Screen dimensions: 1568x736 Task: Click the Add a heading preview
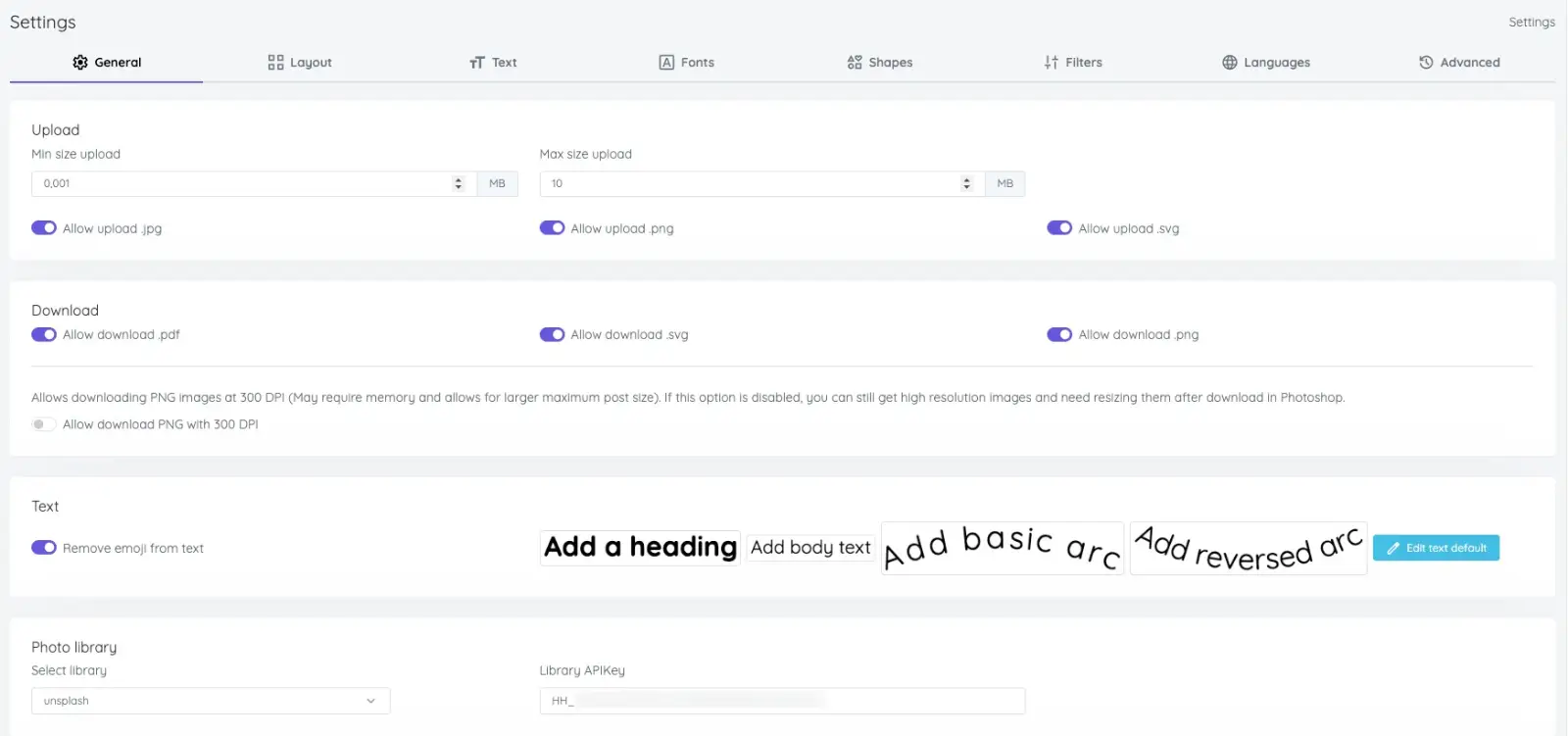(640, 547)
